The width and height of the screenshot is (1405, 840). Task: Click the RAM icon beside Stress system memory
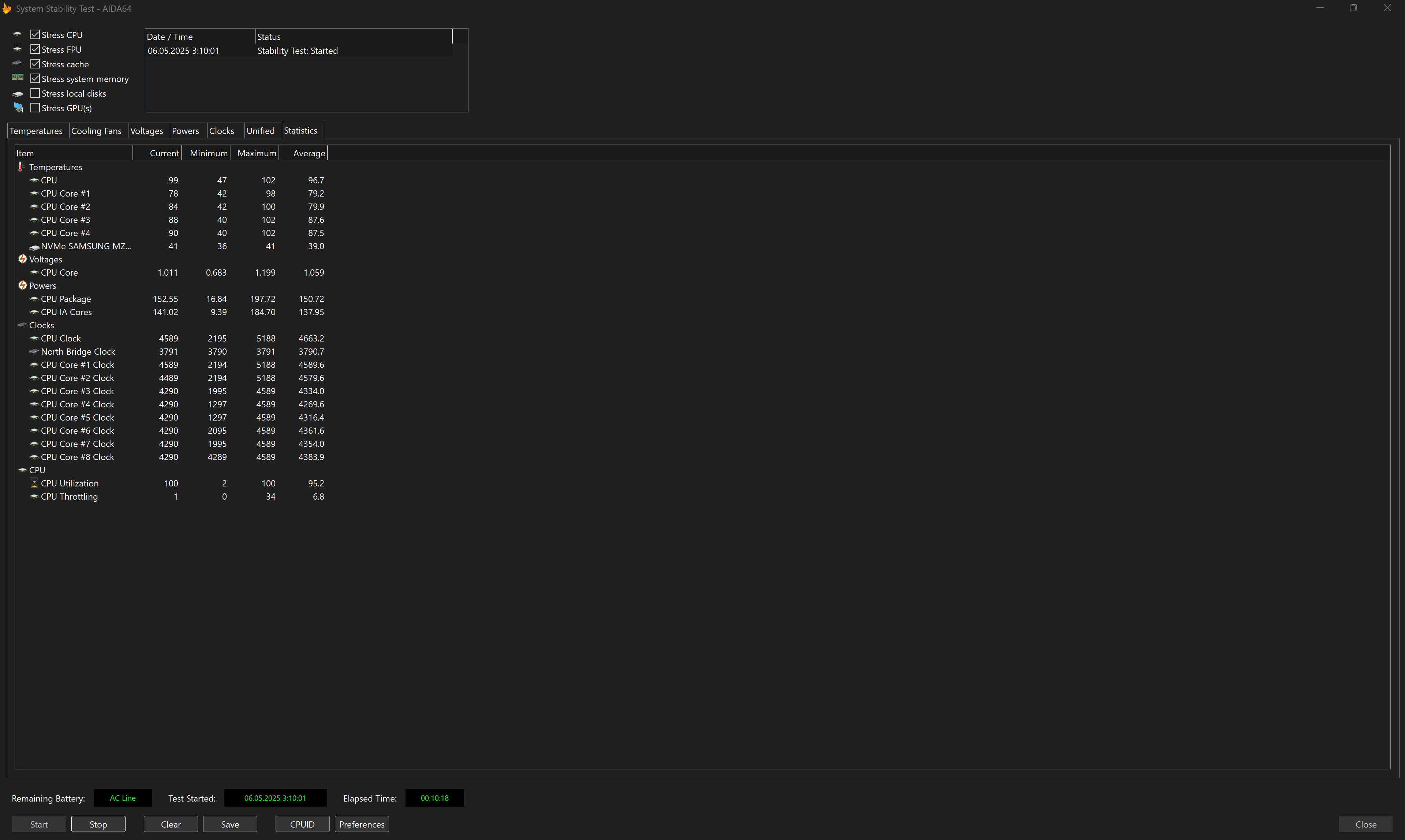coord(18,78)
